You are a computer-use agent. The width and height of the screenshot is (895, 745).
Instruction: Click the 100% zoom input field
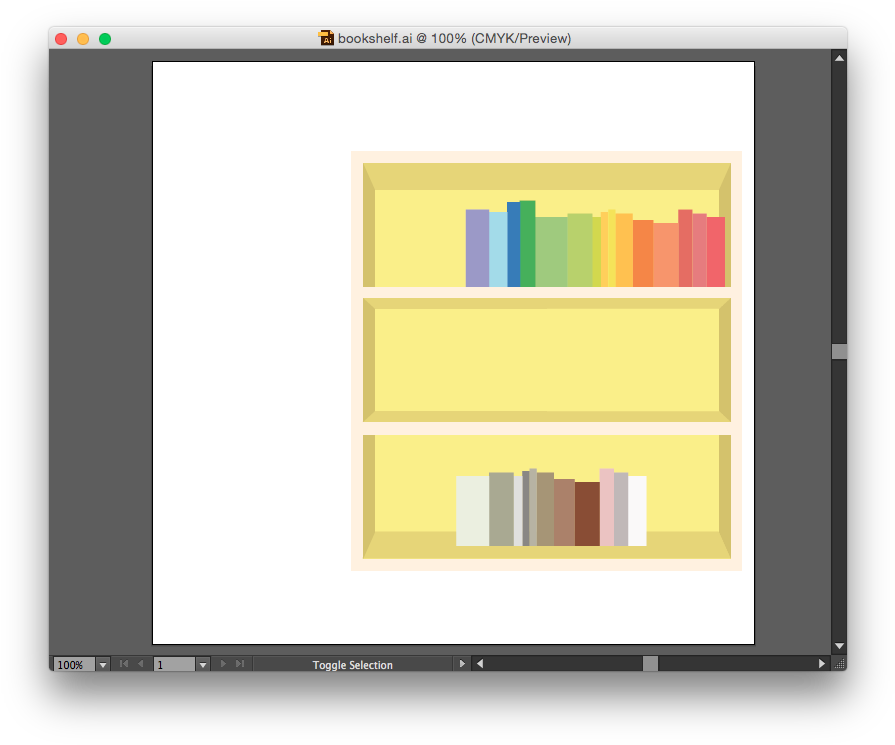click(73, 665)
